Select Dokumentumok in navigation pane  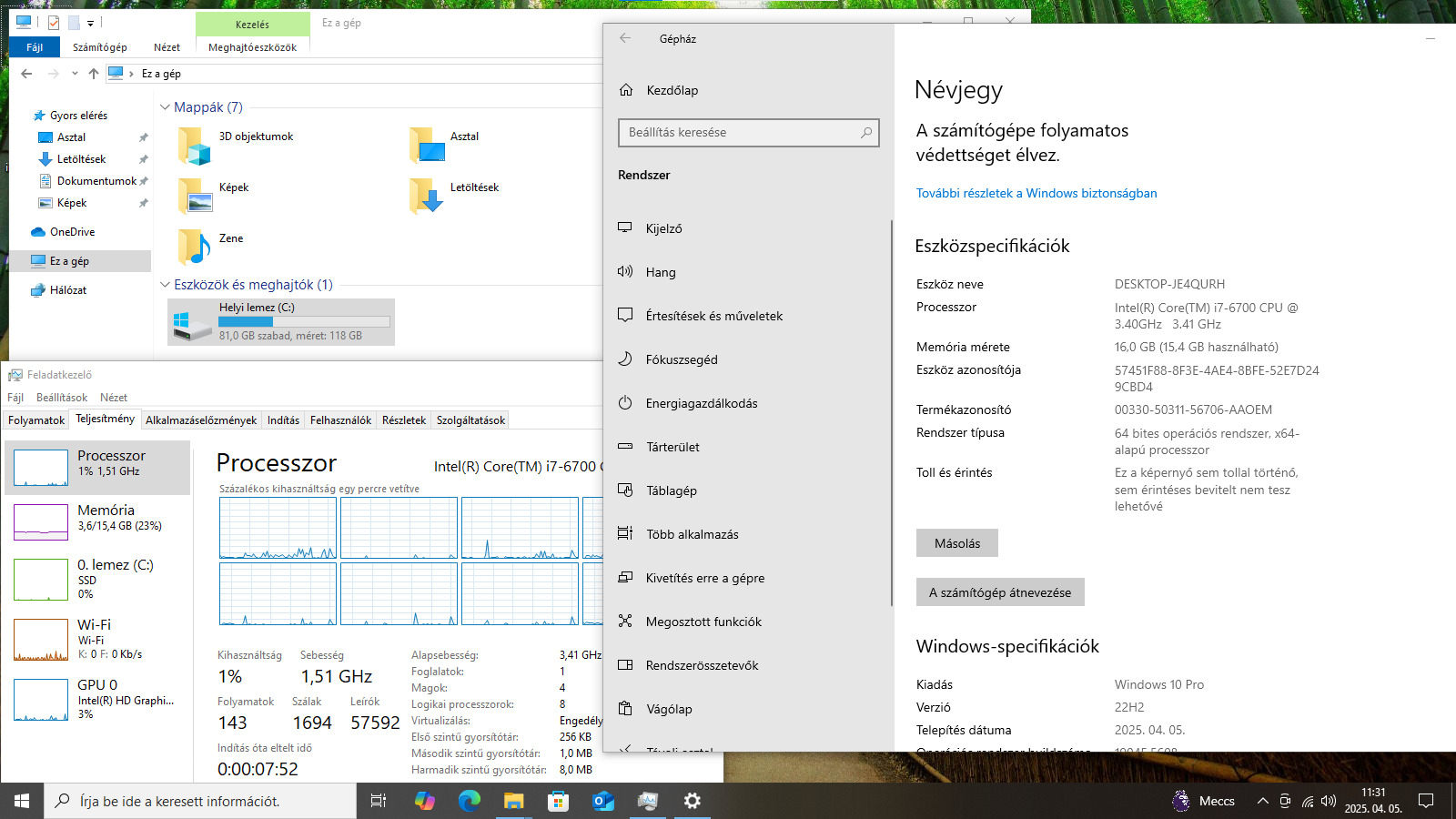96,181
